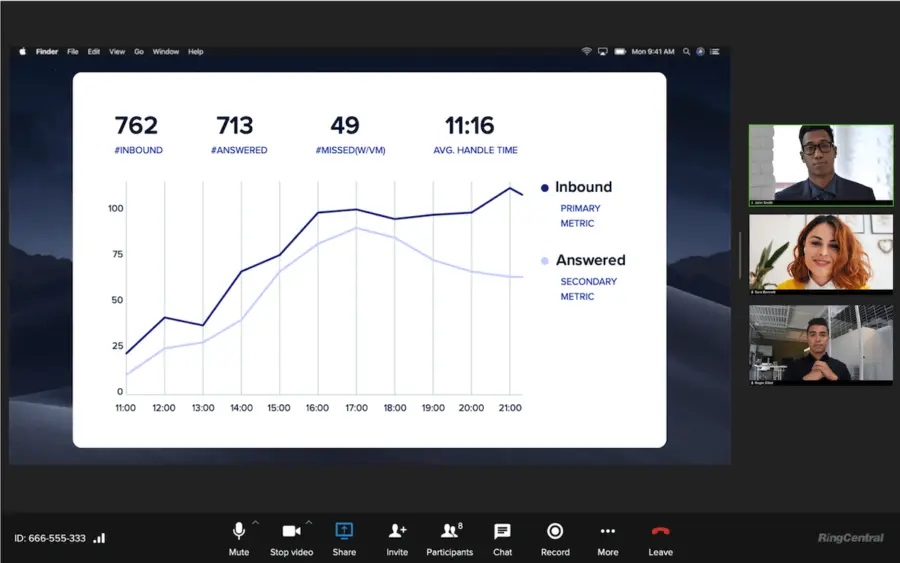Leave the meeting via red phone icon

coord(660,531)
